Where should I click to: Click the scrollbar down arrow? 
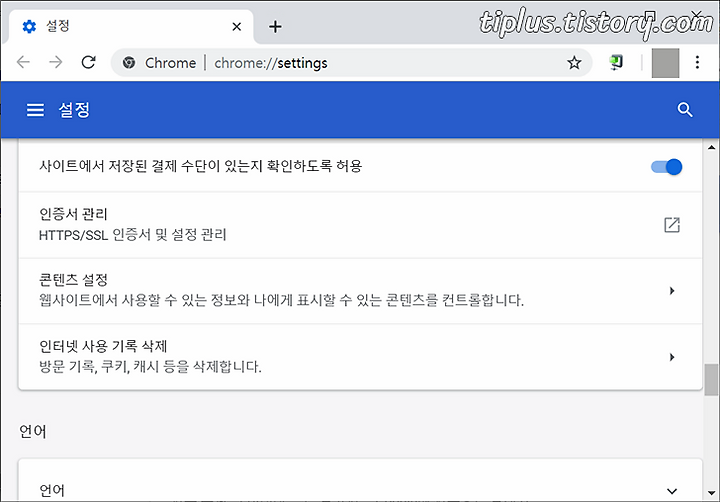[711, 493]
